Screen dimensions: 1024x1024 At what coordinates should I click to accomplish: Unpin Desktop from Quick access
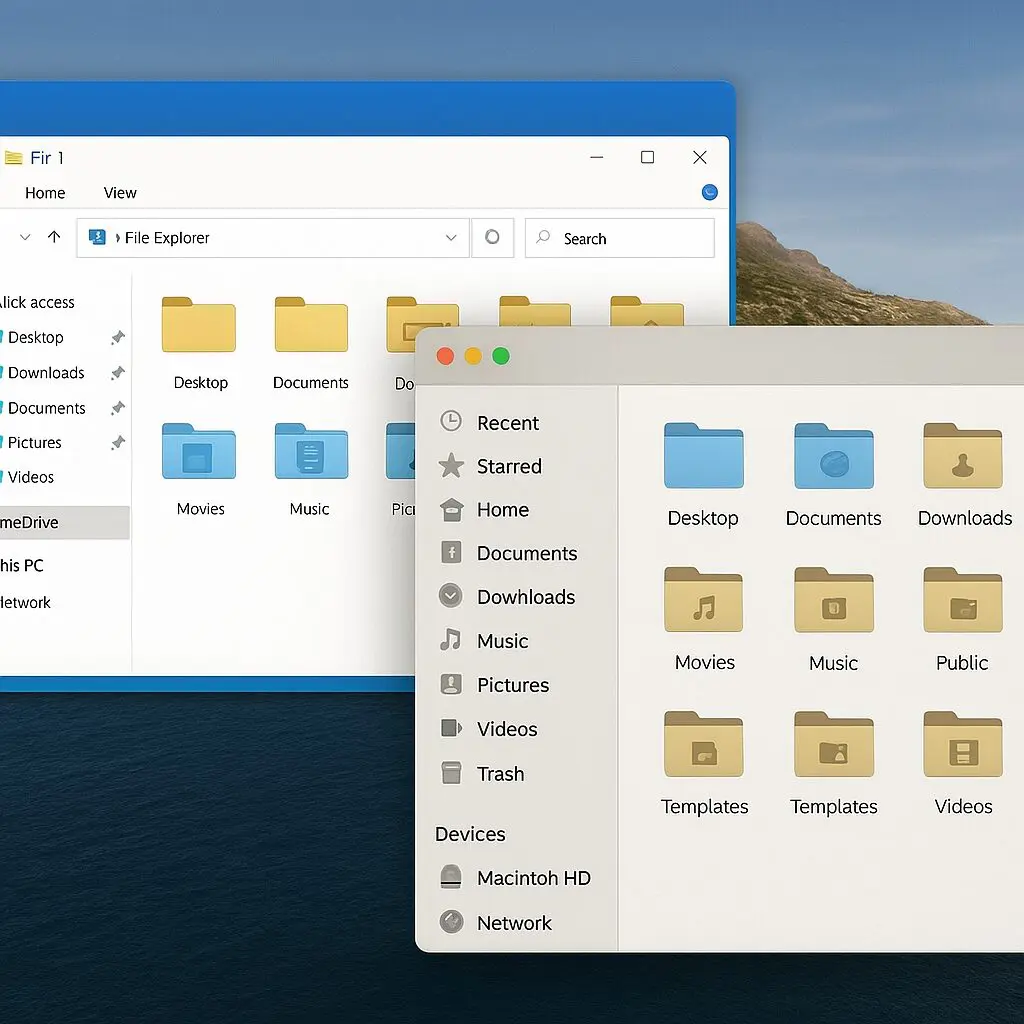pos(117,337)
